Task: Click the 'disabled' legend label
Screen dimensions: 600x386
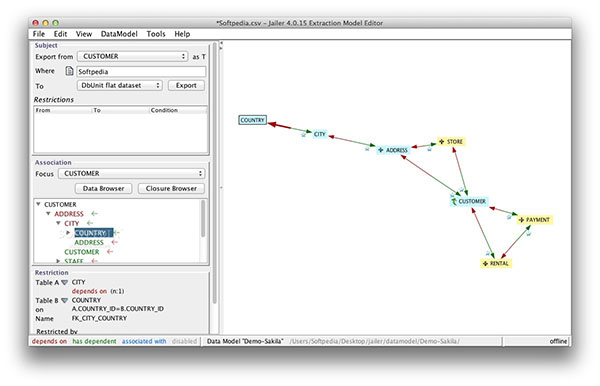Action: tap(184, 341)
